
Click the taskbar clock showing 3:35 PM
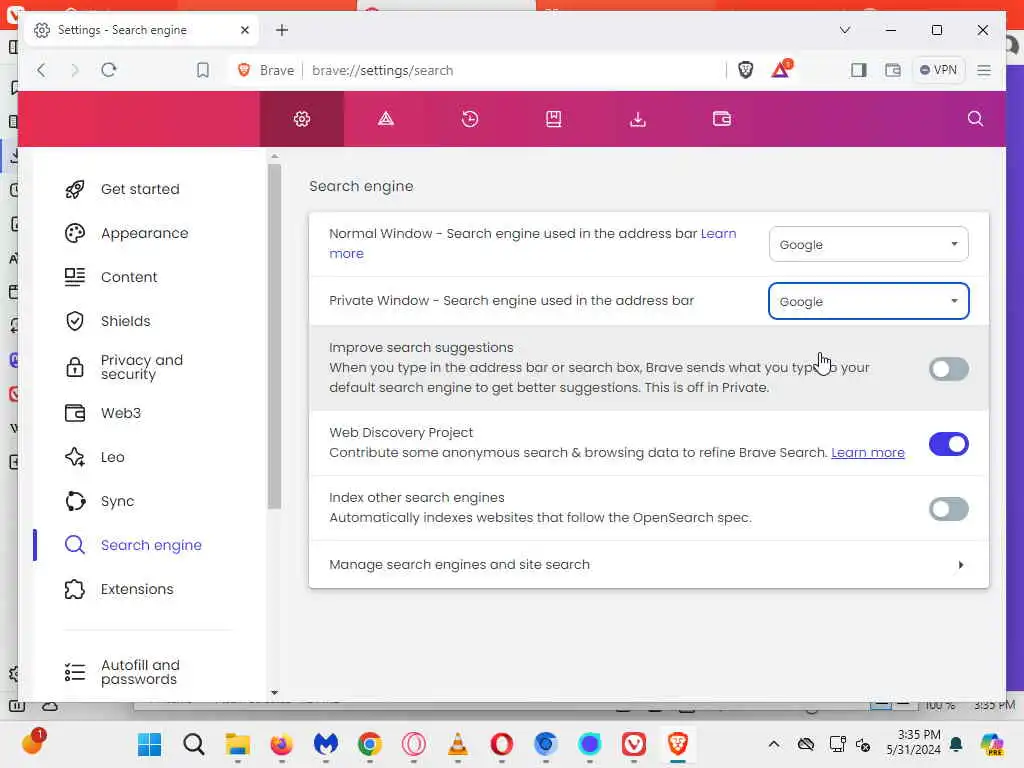[x=914, y=743]
